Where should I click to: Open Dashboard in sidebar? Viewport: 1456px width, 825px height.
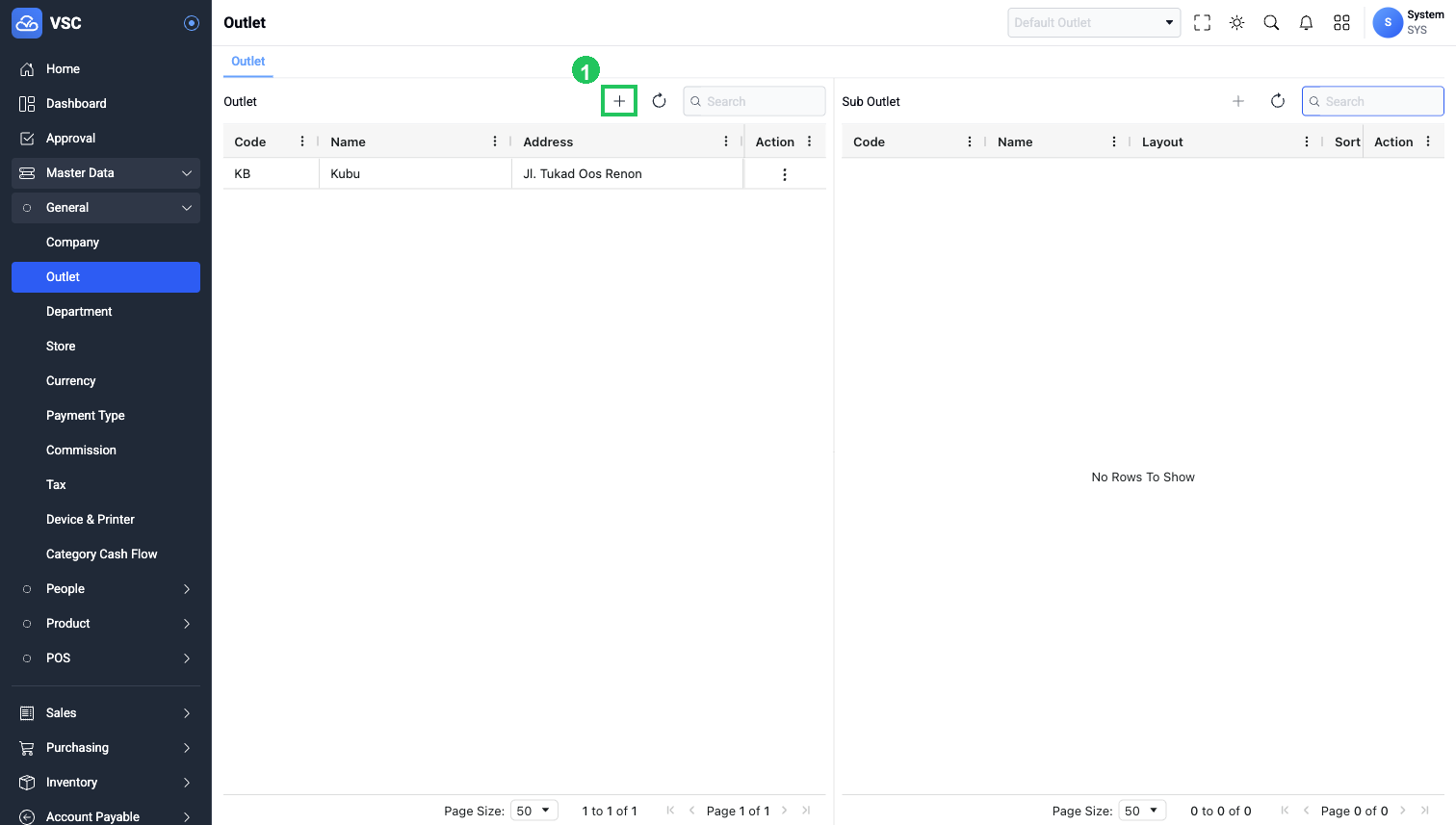tap(106, 104)
